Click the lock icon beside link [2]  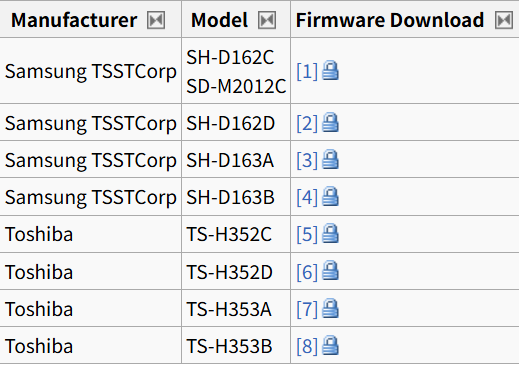[330, 123]
